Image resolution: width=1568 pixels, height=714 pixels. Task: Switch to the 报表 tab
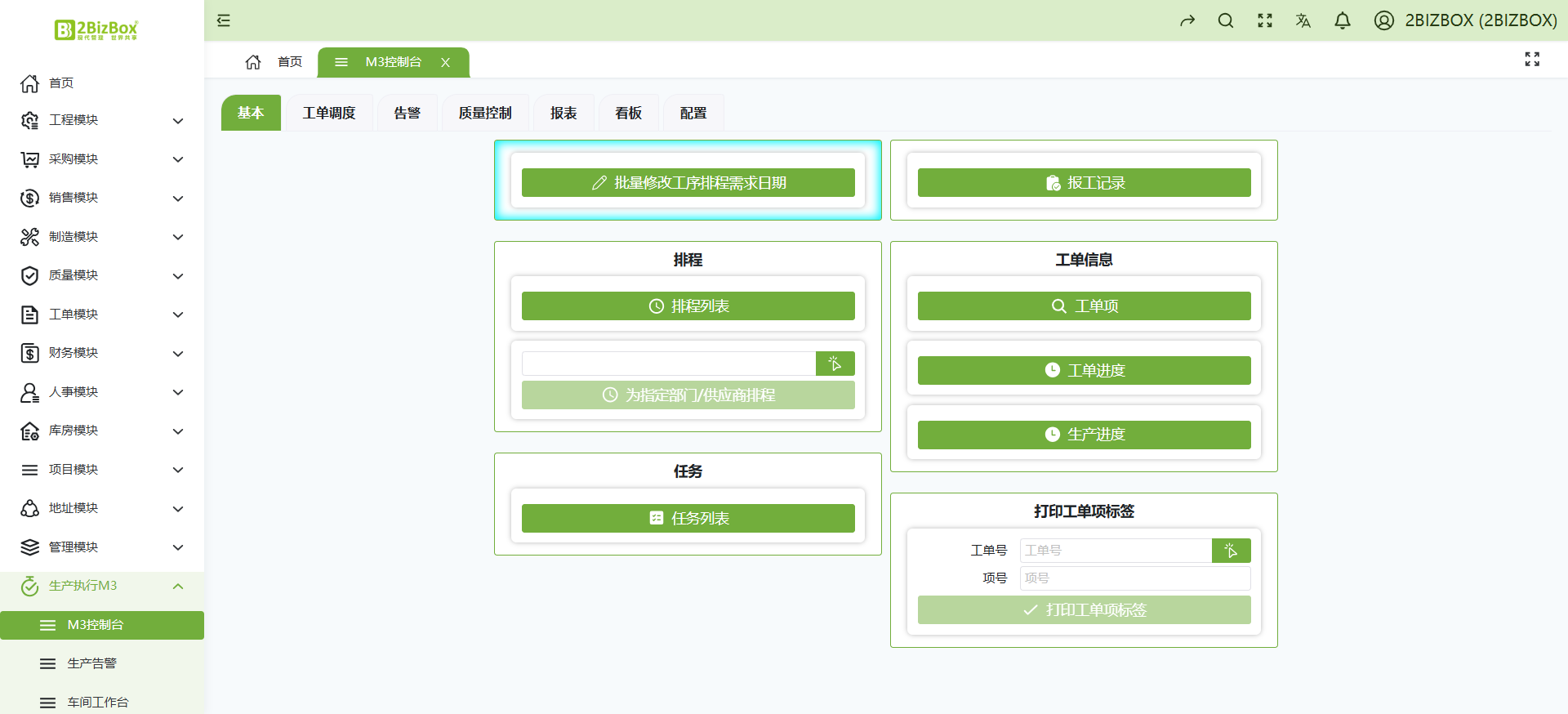point(563,113)
